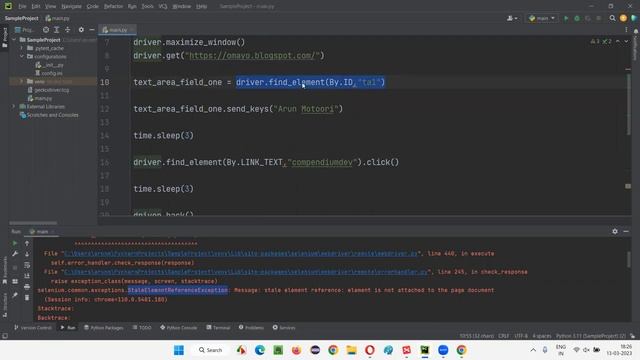Click the editor vertical scrollbar
This screenshot has width=640, height=360.
(628, 104)
